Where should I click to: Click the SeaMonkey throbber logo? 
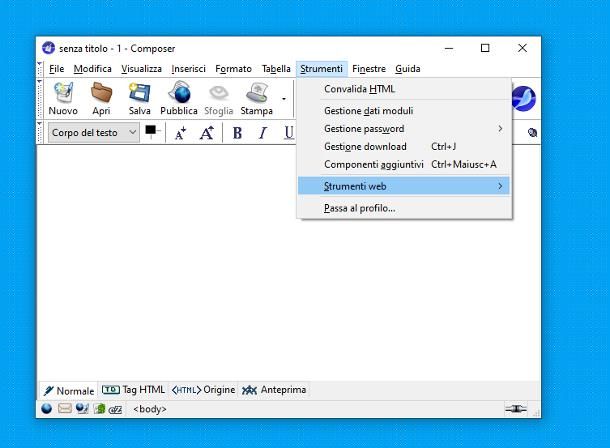524,98
